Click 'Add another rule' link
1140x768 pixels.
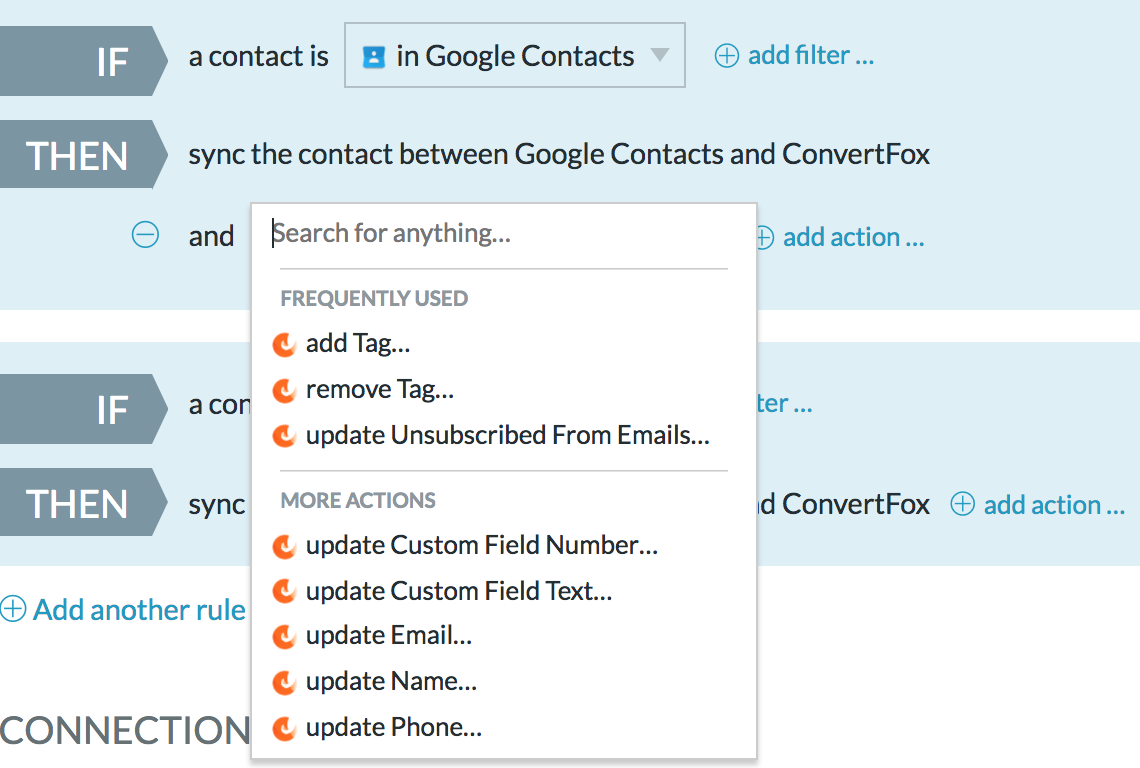[x=139, y=609]
